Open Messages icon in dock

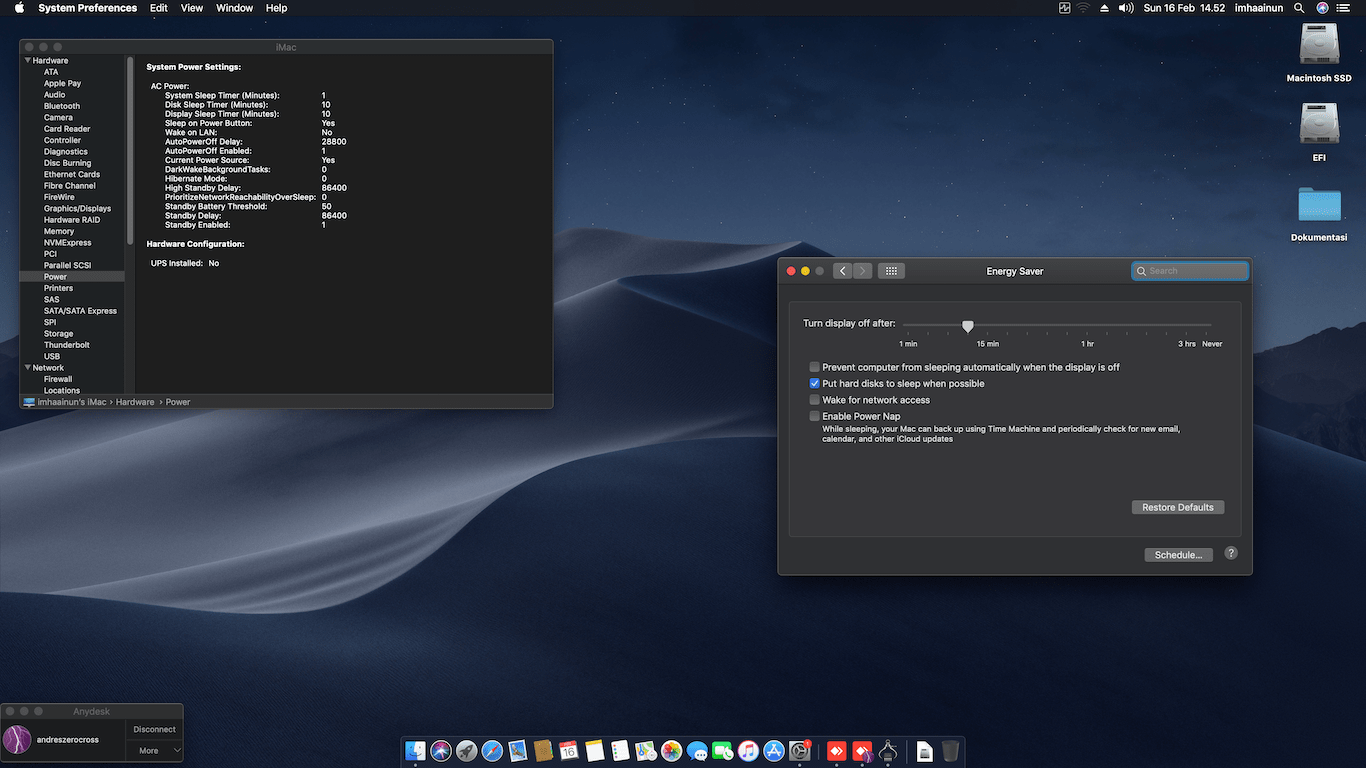point(697,751)
